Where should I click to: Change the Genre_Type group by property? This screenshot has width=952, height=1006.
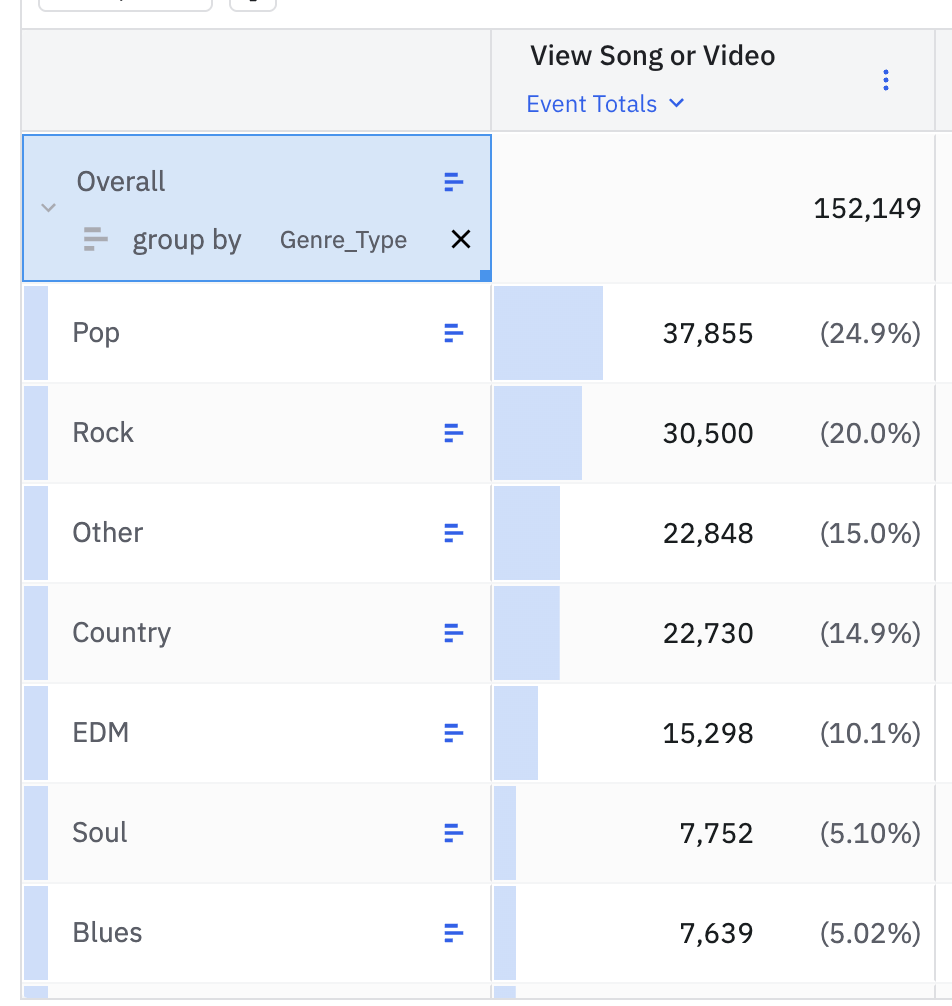click(x=343, y=240)
